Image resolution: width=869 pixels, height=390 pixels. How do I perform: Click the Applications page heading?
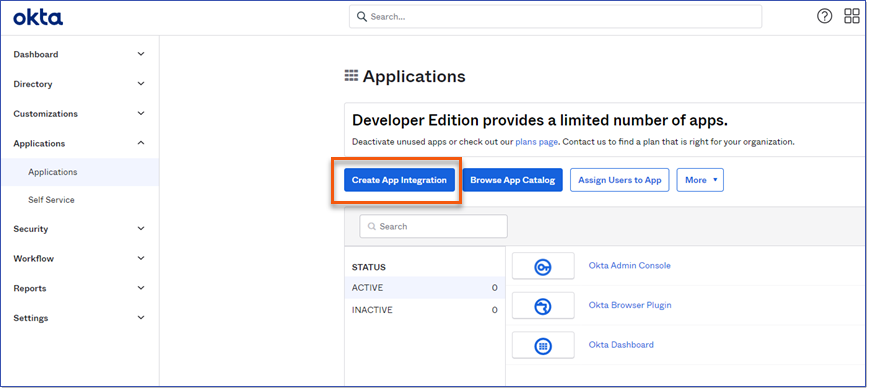pyautogui.click(x=414, y=76)
